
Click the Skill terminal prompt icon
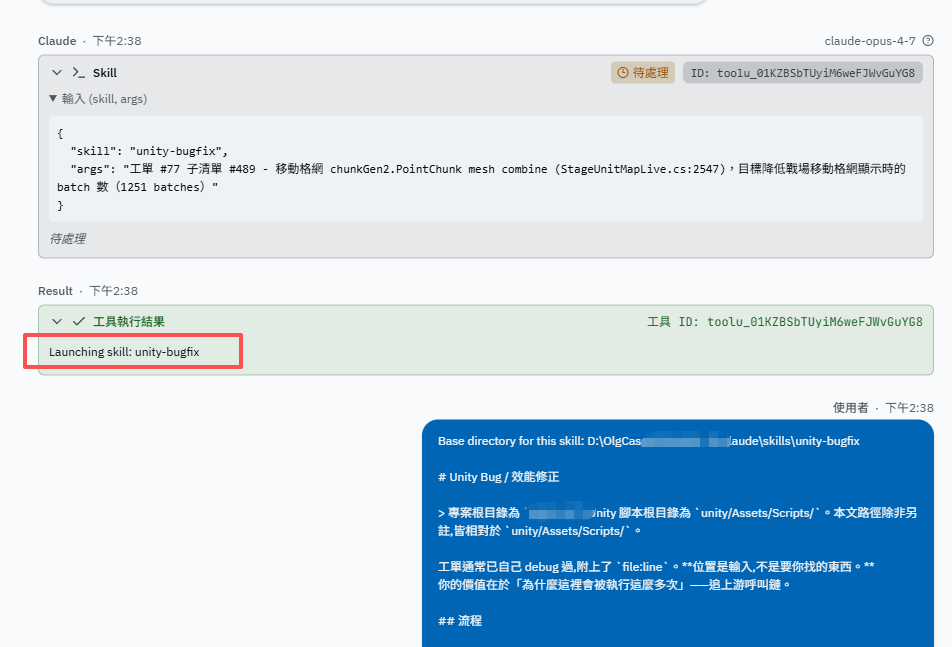click(x=78, y=73)
